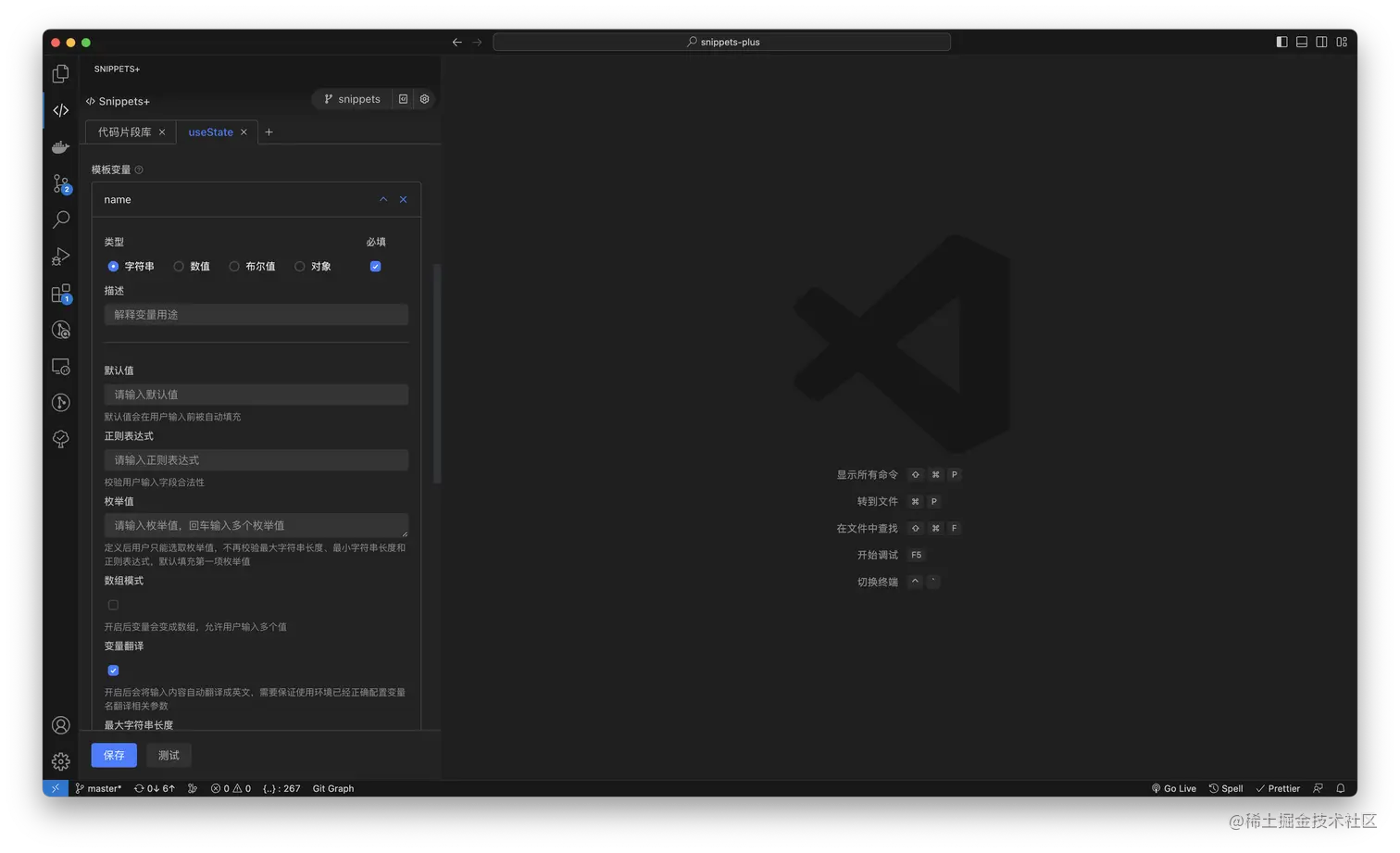Open the Manage gear in activity bar
The height and width of the screenshot is (853, 1400).
(x=60, y=761)
